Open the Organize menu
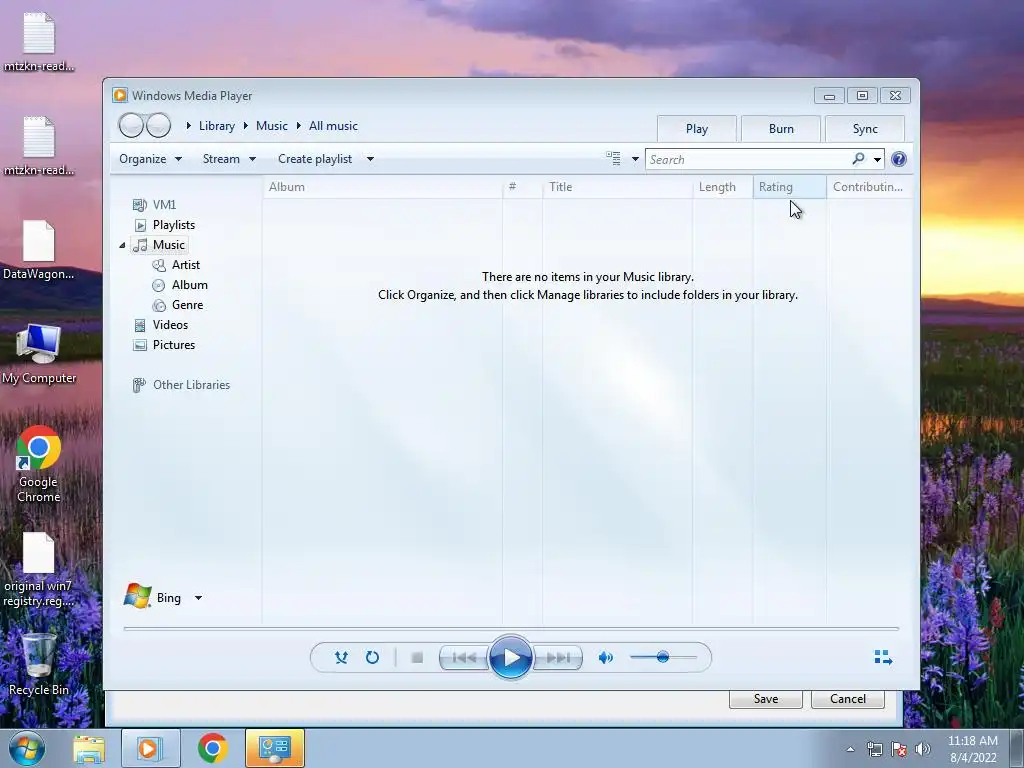 tap(150, 159)
